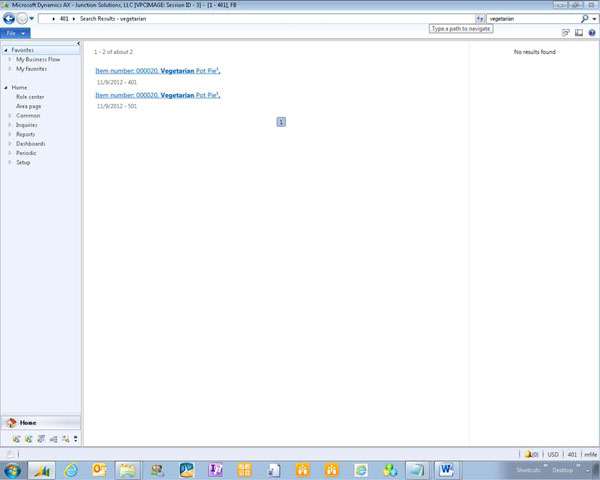Open the File menu
Viewport: 600px width, 480px height.
pyautogui.click(x=15, y=33)
